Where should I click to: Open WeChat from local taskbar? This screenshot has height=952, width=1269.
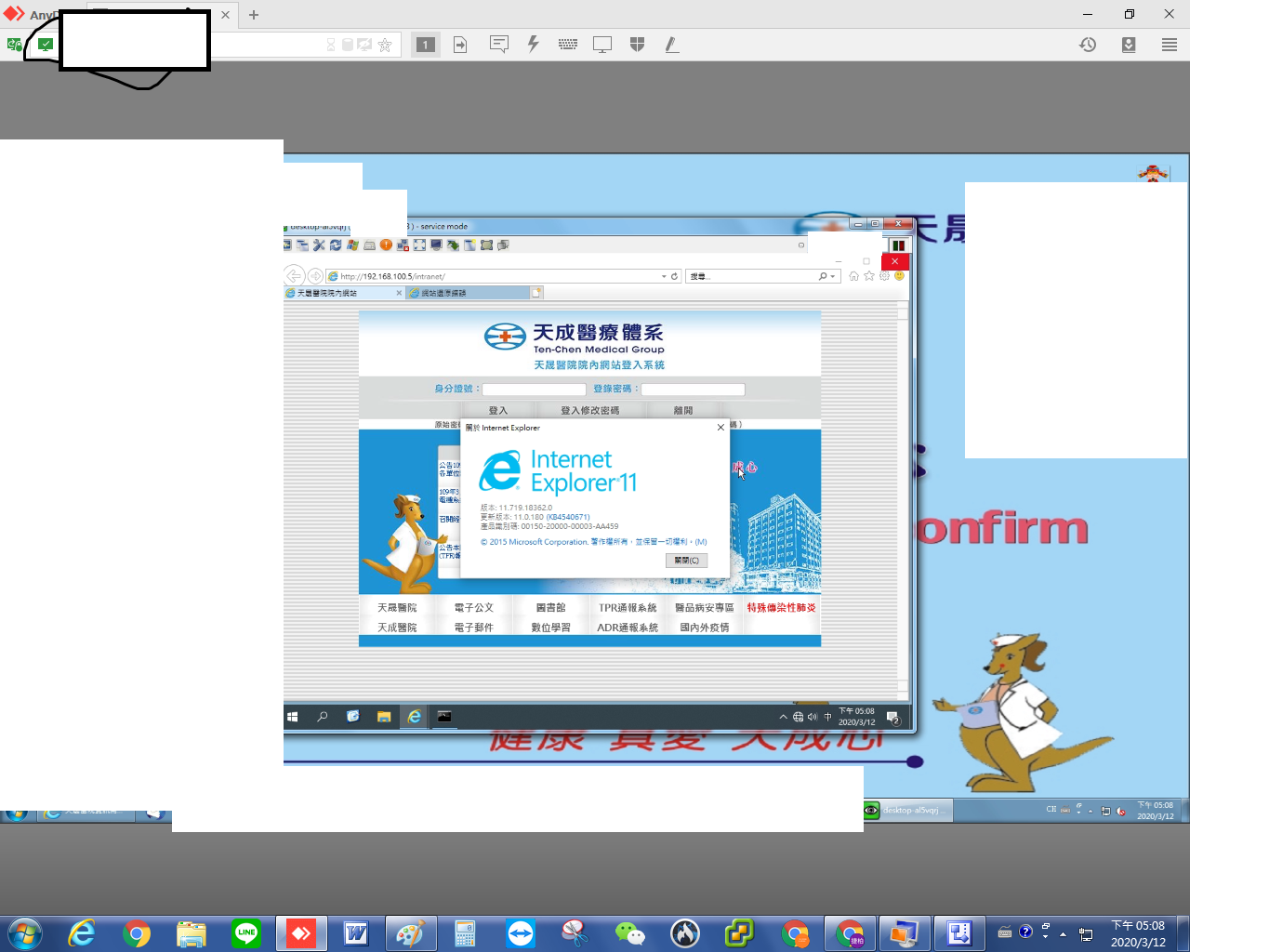(630, 933)
